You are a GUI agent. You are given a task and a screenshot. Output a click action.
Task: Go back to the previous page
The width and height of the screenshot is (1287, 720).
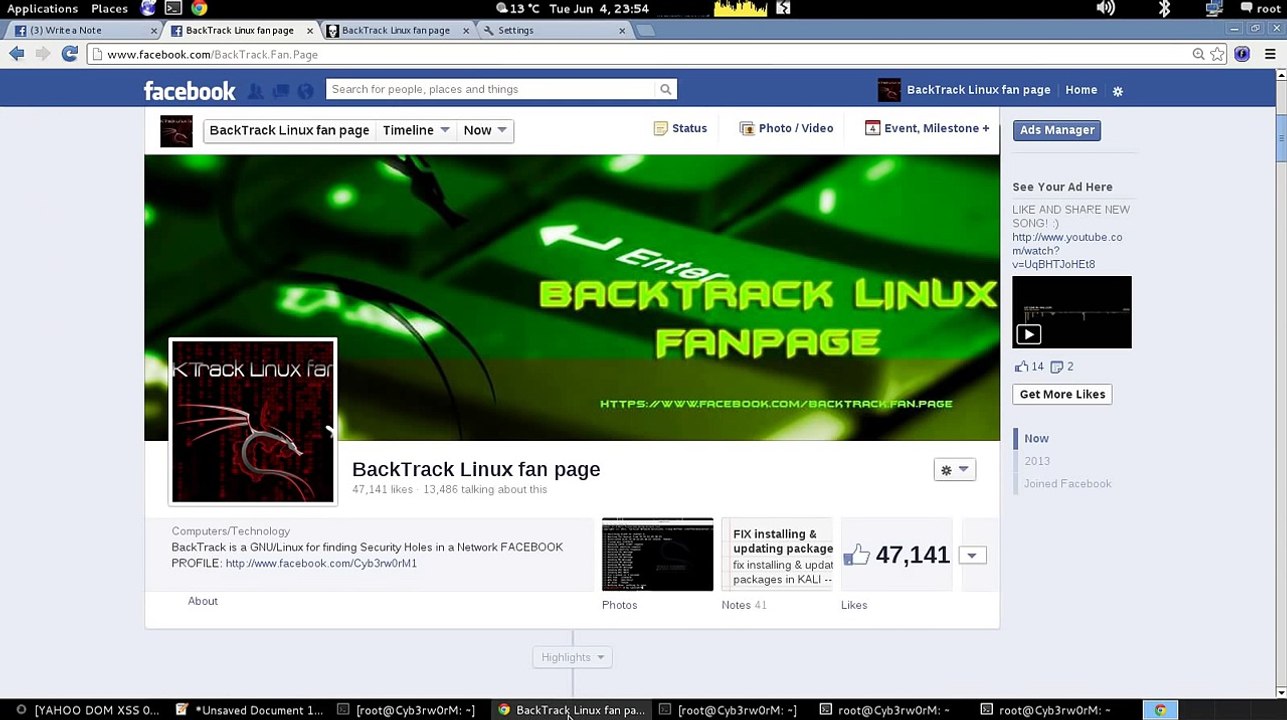pos(17,54)
